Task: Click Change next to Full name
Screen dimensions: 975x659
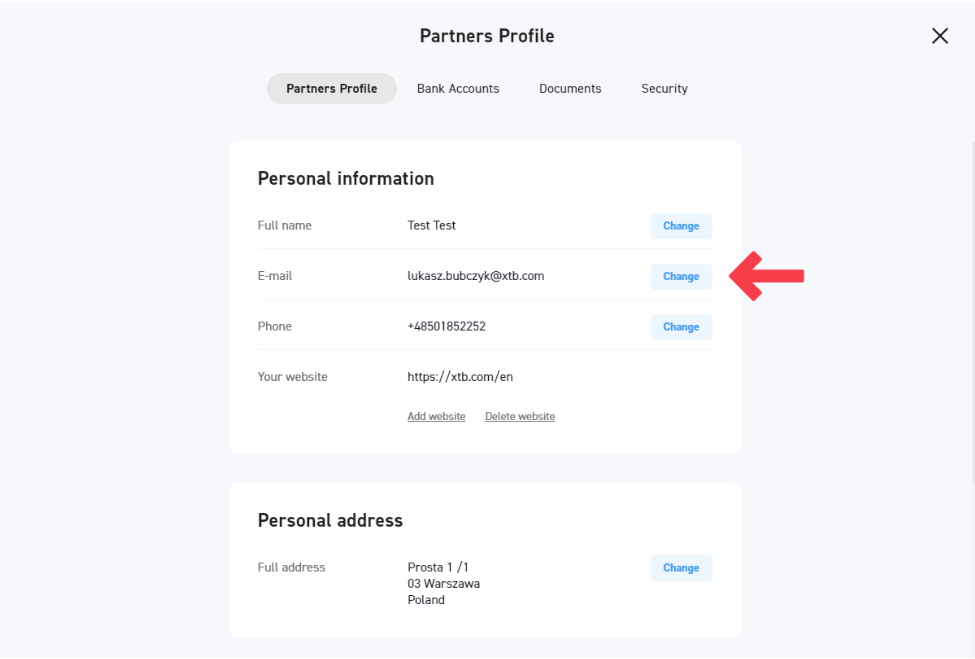Action: 681,226
